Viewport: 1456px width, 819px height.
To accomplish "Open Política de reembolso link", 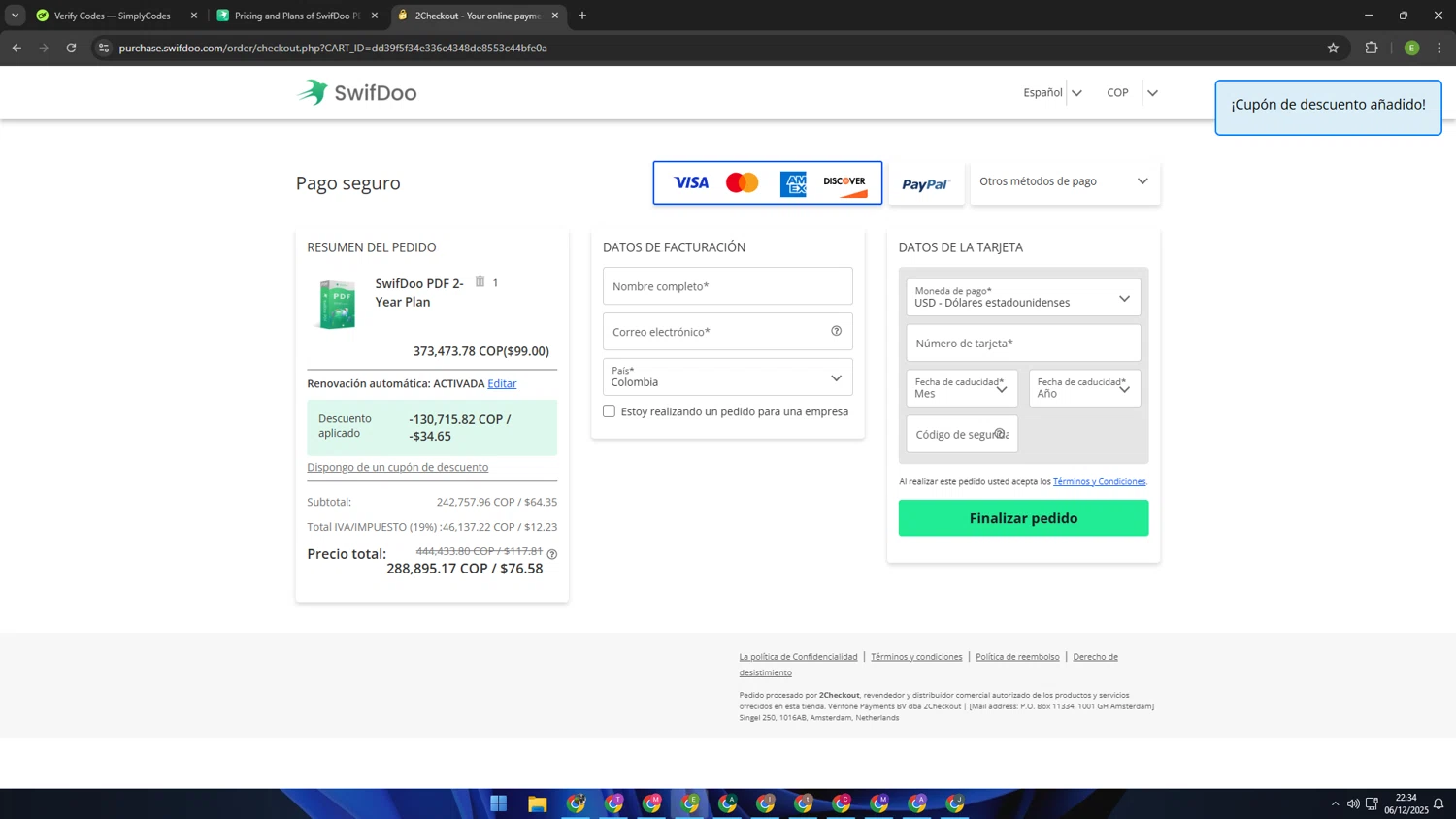I will [1017, 657].
